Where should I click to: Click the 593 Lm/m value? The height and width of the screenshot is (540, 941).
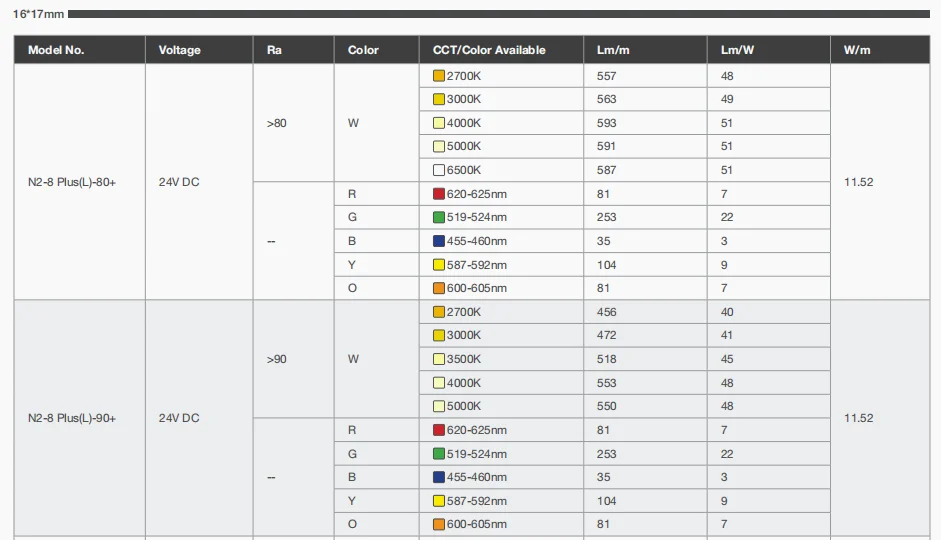[x=606, y=123]
